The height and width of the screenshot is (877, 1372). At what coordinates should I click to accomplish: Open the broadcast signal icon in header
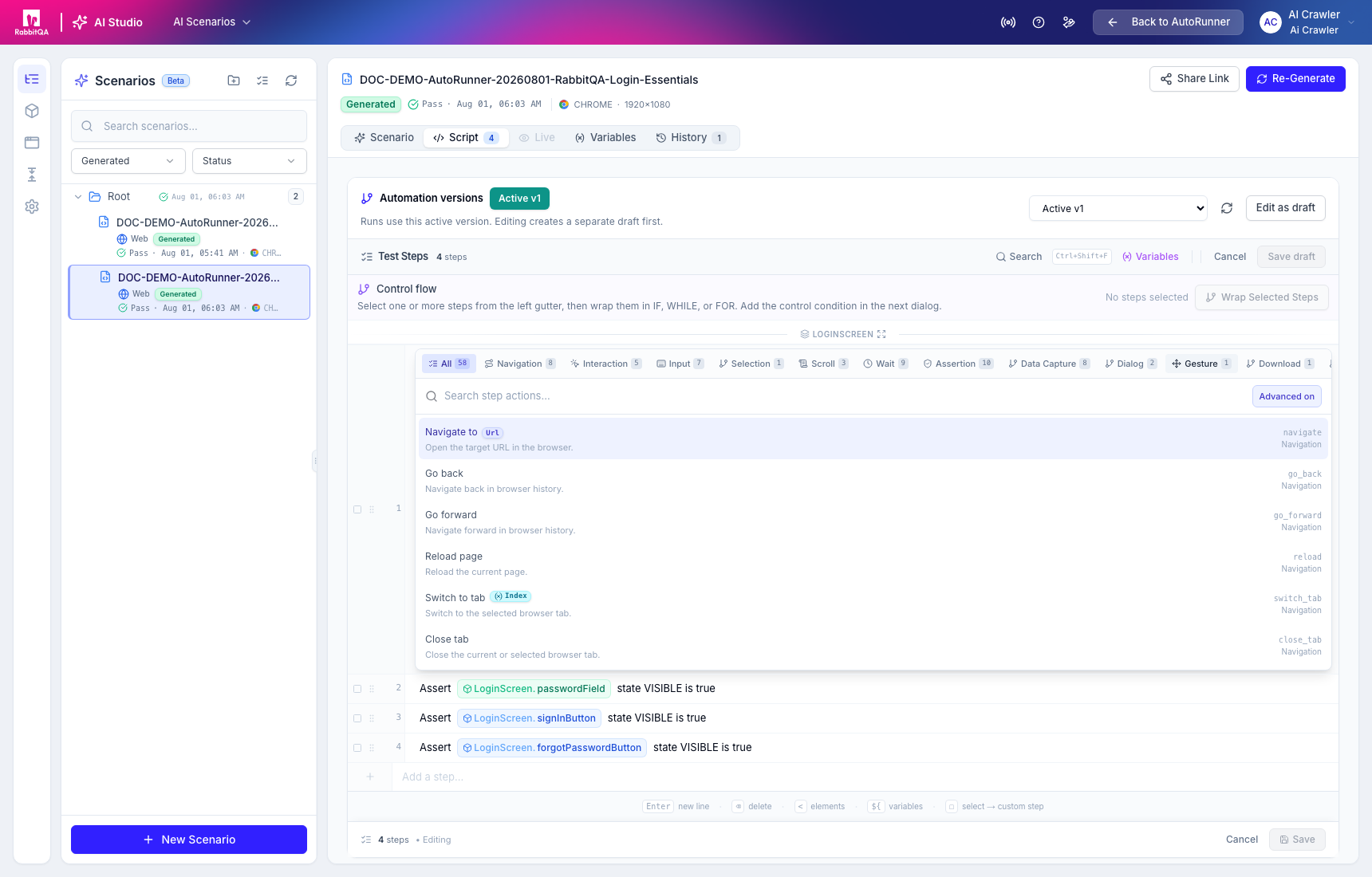[1008, 22]
